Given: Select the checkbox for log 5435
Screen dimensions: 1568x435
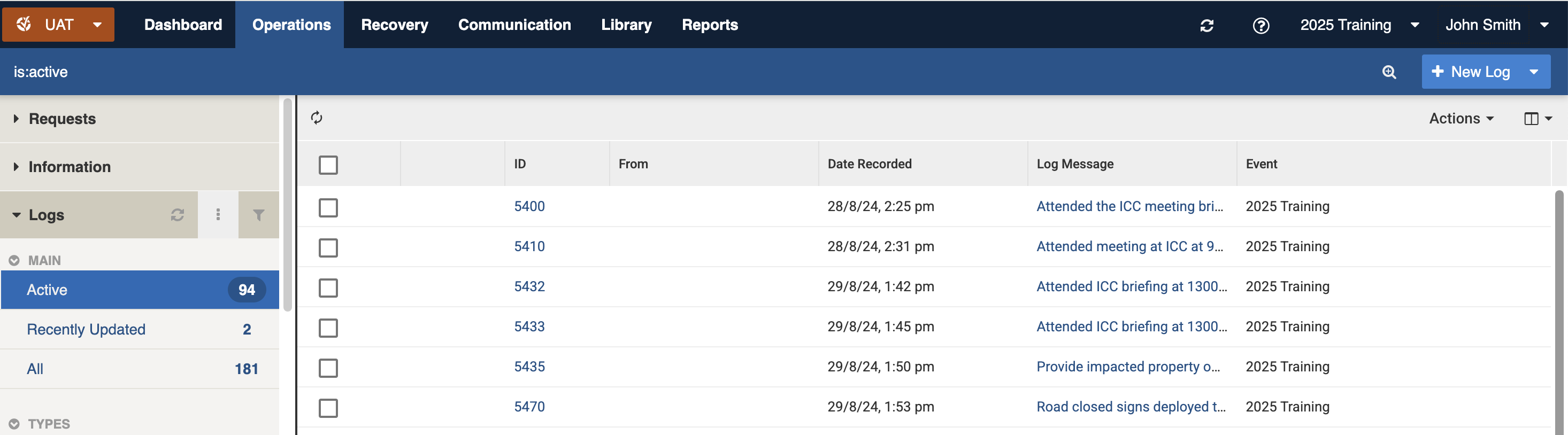Looking at the screenshot, I should (x=328, y=368).
